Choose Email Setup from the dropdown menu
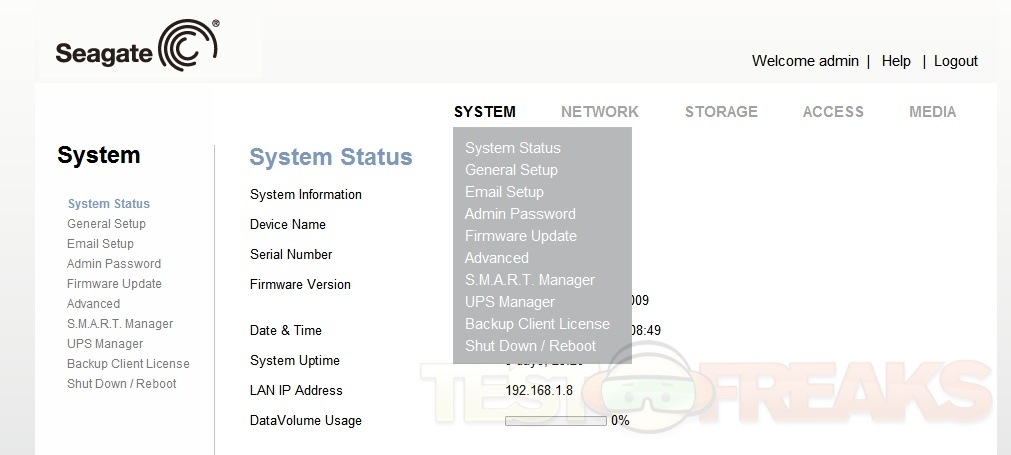This screenshot has width=1011, height=455. [504, 192]
